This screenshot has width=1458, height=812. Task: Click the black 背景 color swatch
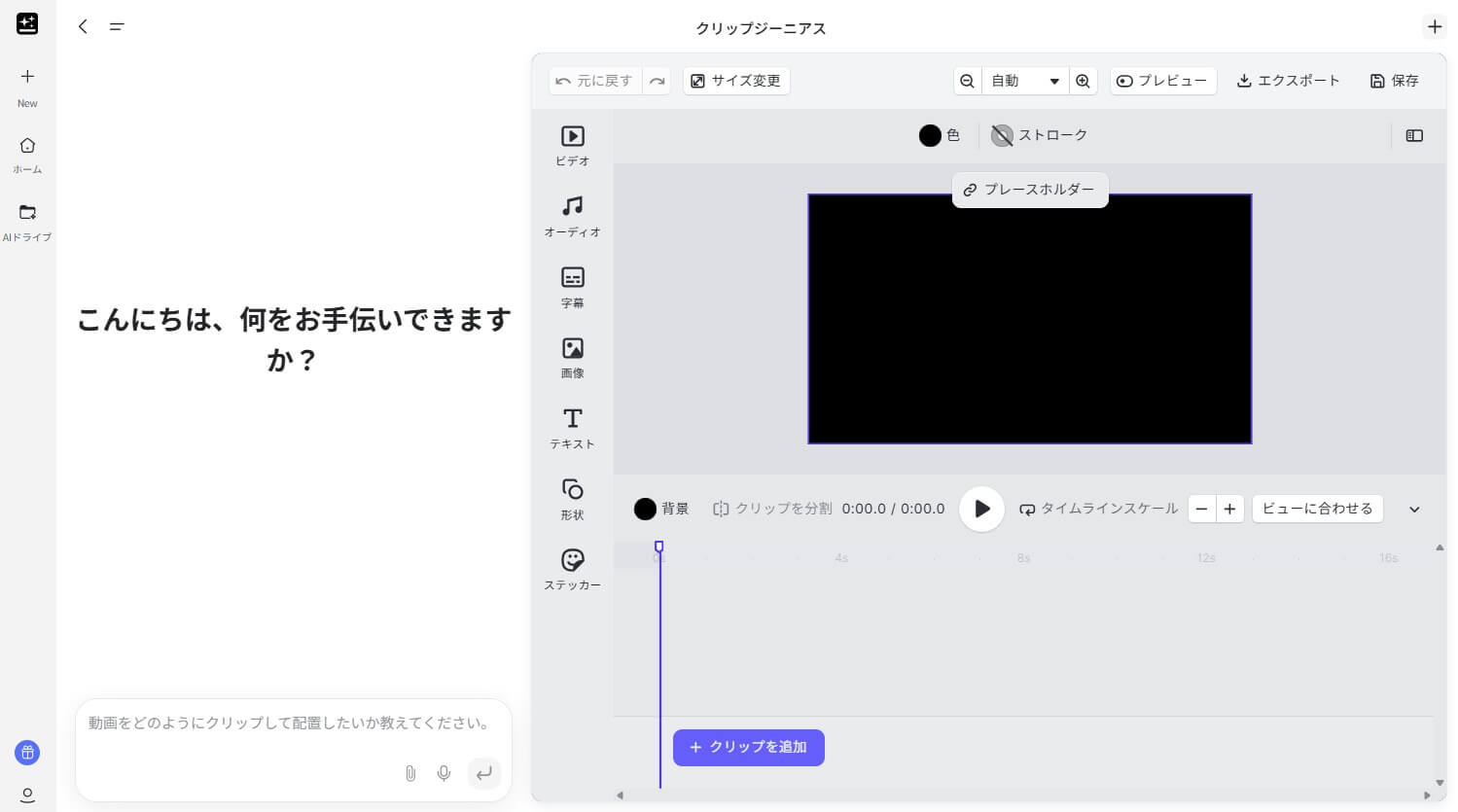click(x=645, y=509)
